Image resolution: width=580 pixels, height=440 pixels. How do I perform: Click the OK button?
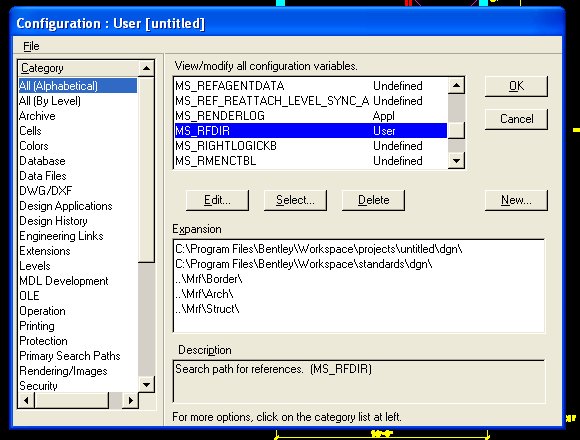516,86
